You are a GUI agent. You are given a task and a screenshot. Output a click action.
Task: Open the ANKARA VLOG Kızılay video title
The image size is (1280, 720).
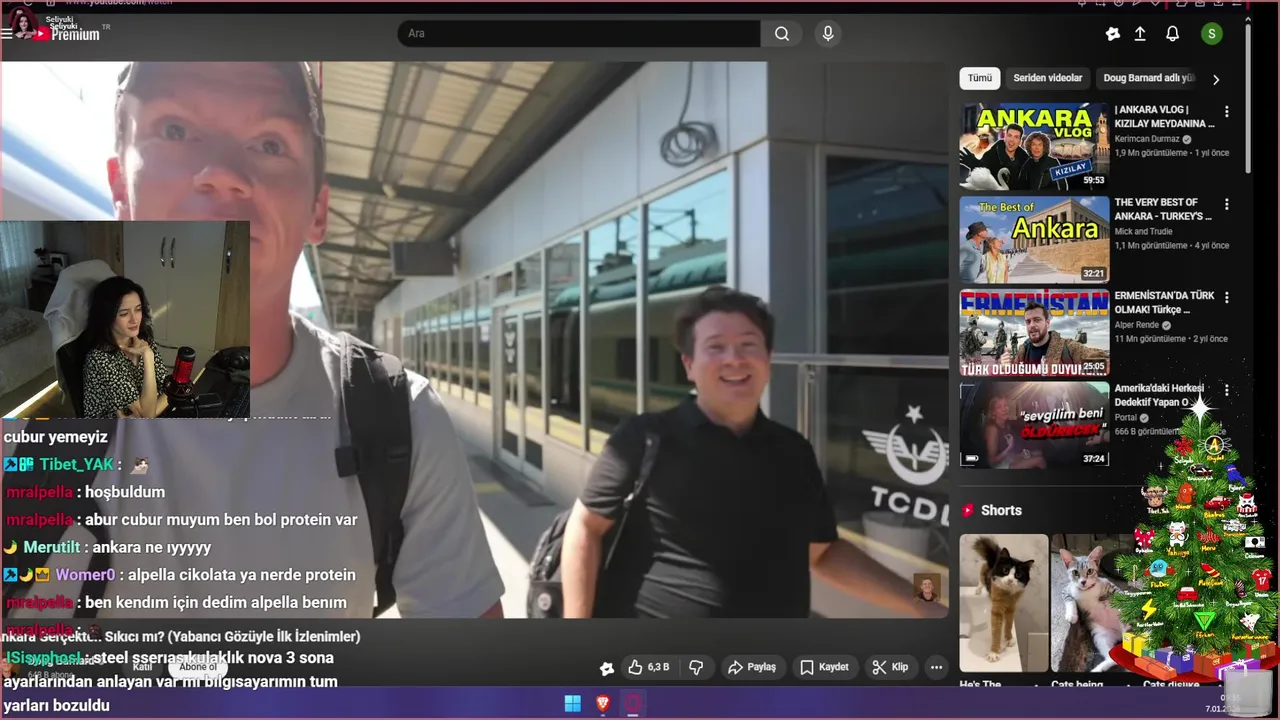(x=1164, y=117)
